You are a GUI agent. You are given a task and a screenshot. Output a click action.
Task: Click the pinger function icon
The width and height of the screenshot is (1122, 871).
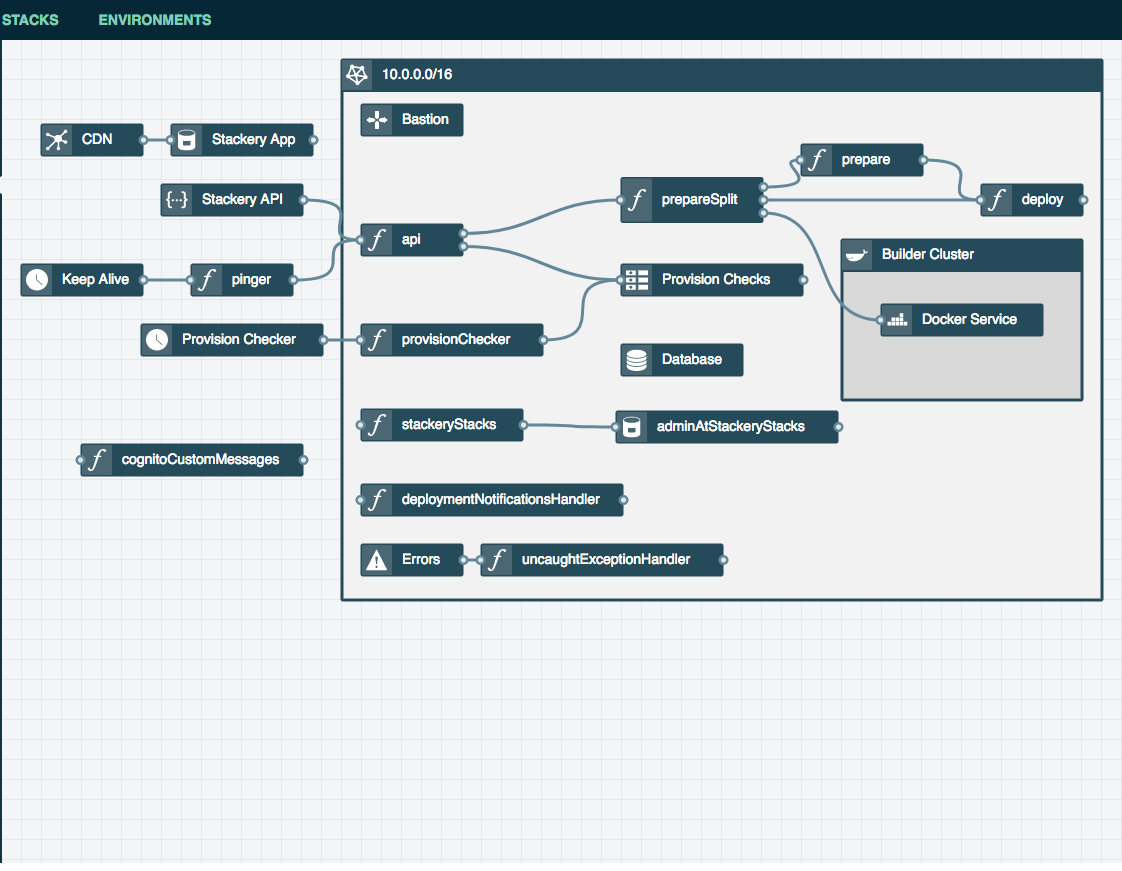click(x=207, y=280)
